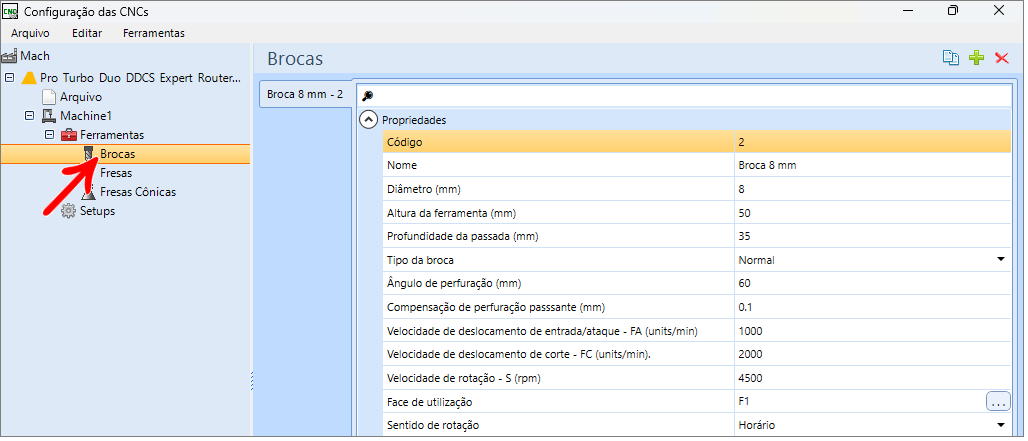Image resolution: width=1028 pixels, height=441 pixels.
Task: Click the Machine1 machine icon
Action: [49, 116]
